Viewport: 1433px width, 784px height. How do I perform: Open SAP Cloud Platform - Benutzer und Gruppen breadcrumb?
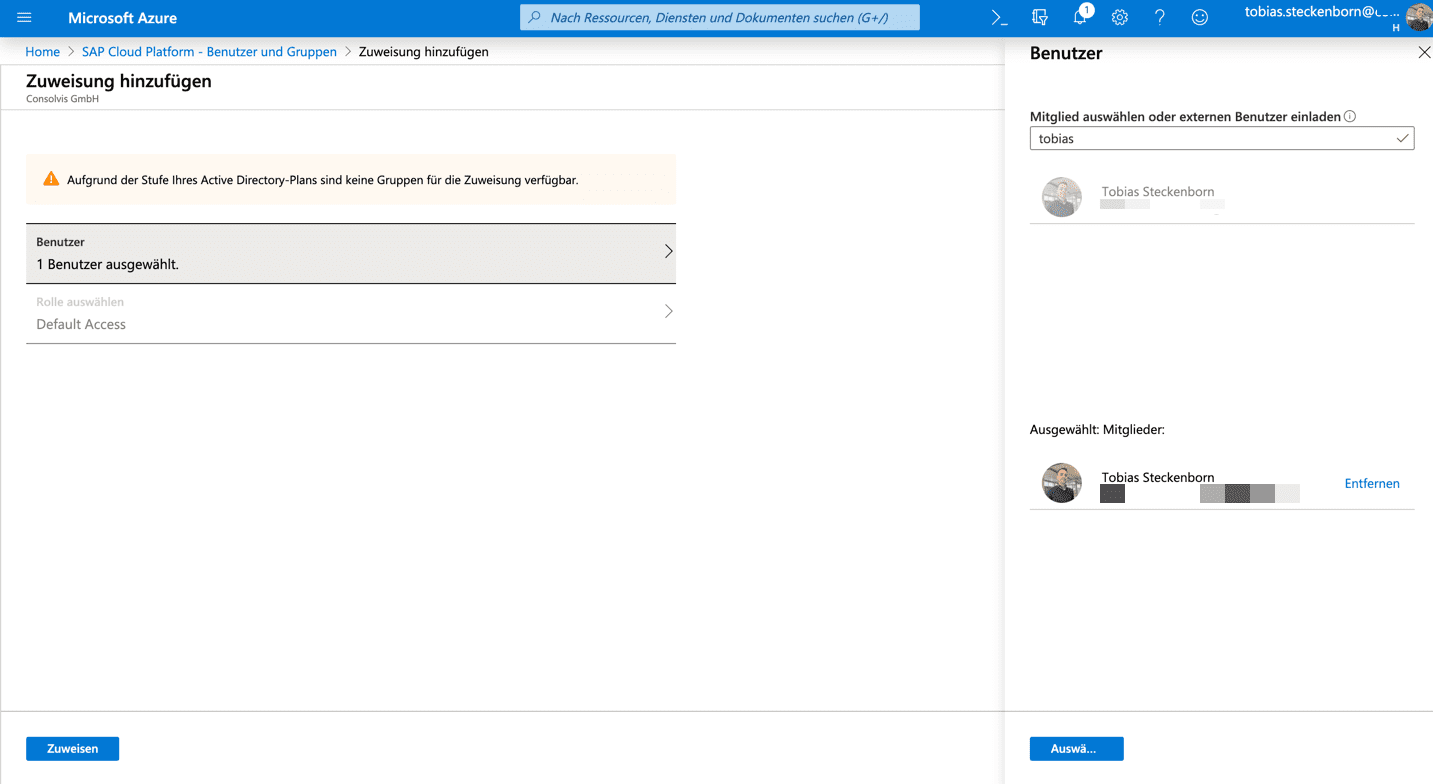209,52
